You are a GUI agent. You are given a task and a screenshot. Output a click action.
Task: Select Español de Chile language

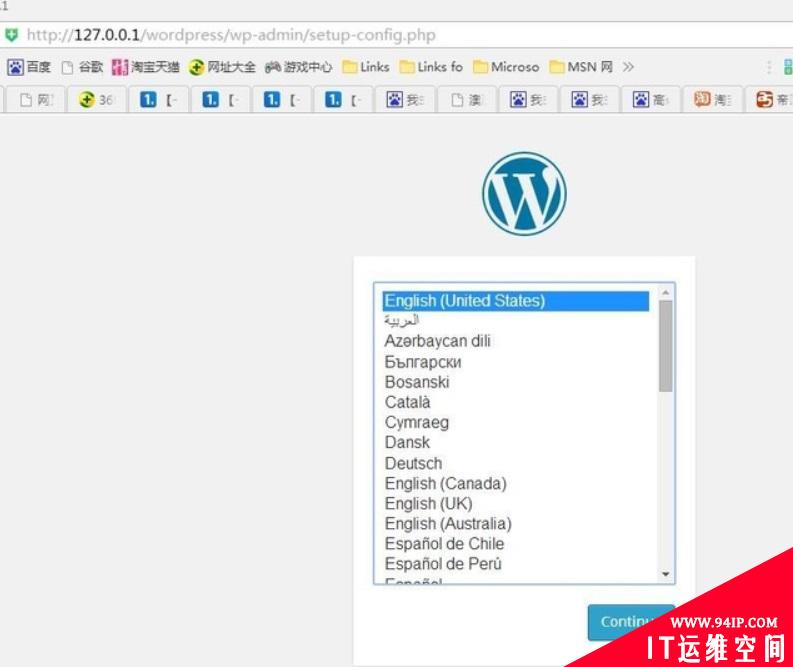pos(516,544)
